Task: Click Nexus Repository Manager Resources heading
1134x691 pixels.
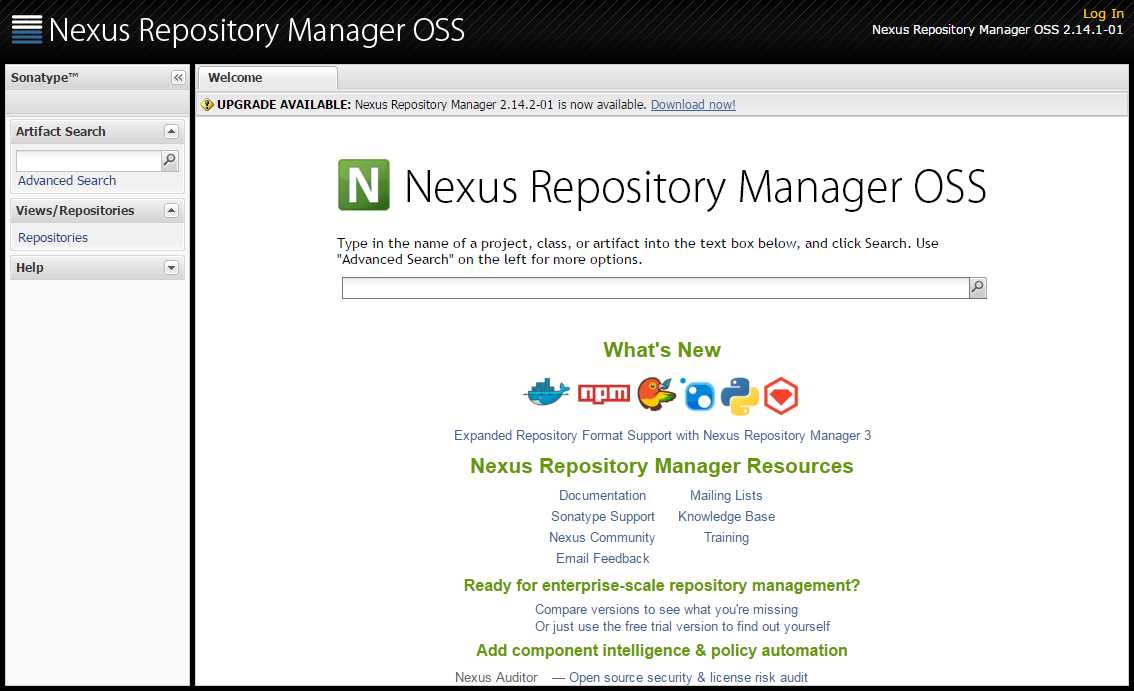Action: tap(662, 466)
